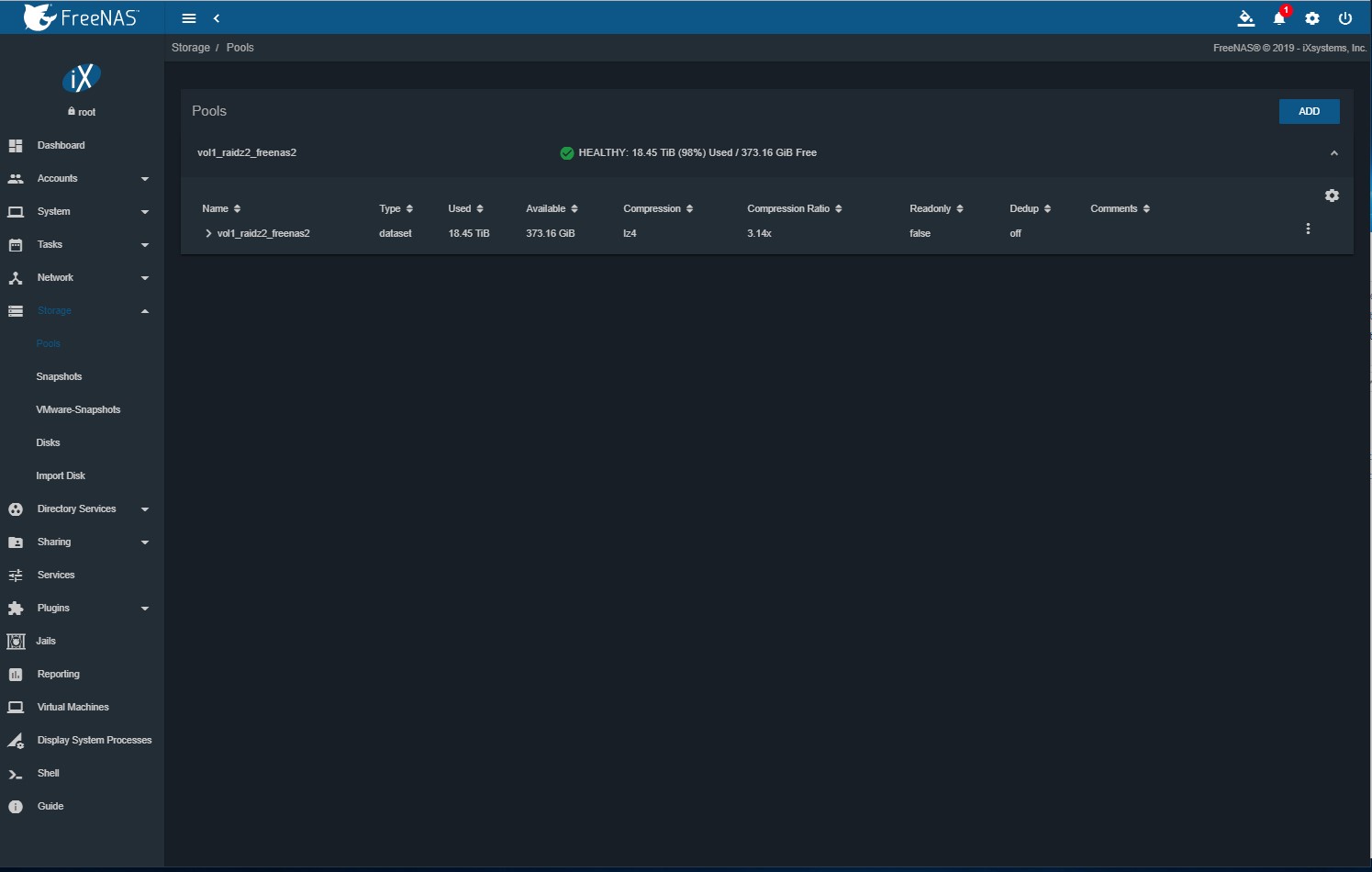Click the ADD pool button
The height and width of the screenshot is (872, 1372).
[1309, 111]
